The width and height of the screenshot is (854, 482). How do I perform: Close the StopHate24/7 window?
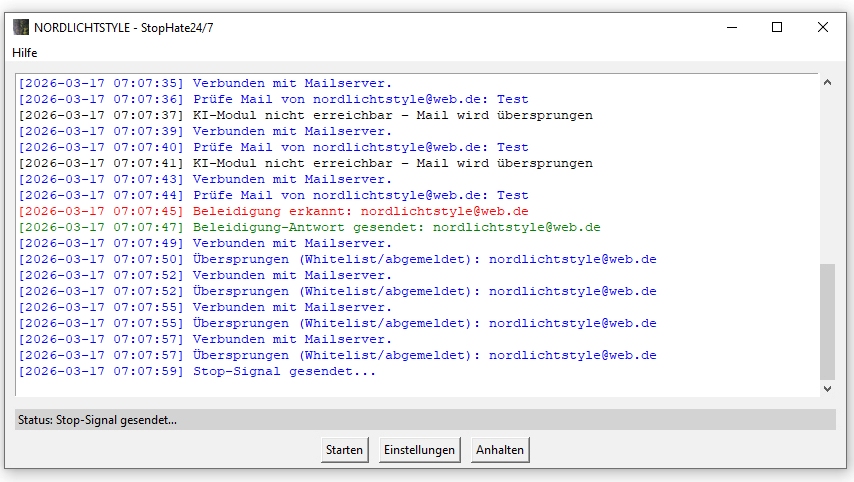tap(822, 27)
